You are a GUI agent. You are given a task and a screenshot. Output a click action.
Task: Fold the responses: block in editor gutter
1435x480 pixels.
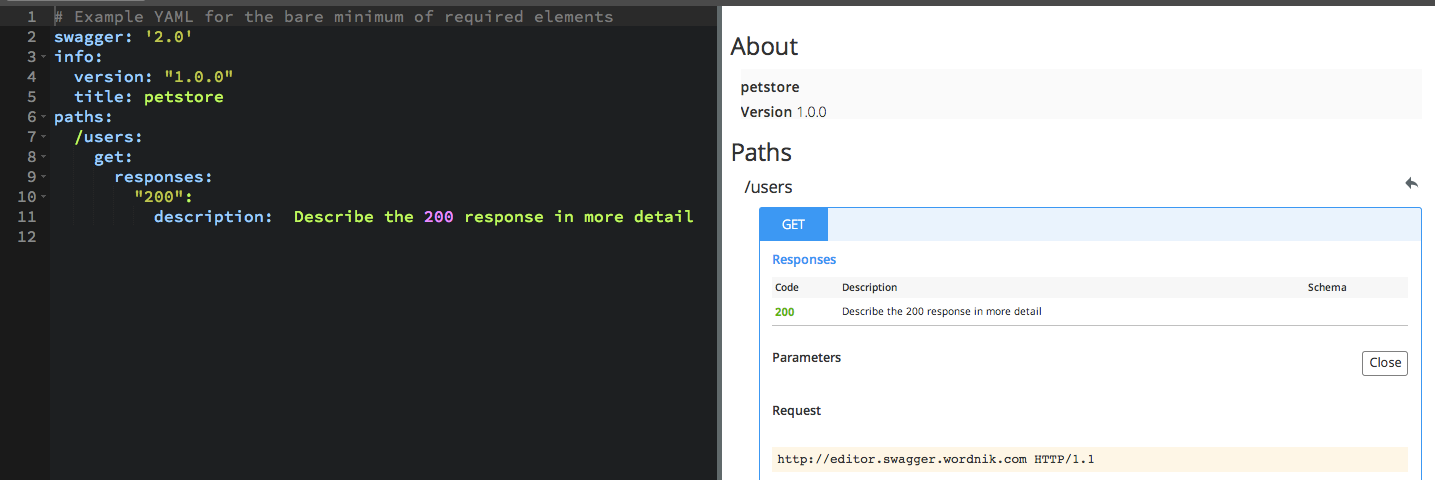pos(44,177)
